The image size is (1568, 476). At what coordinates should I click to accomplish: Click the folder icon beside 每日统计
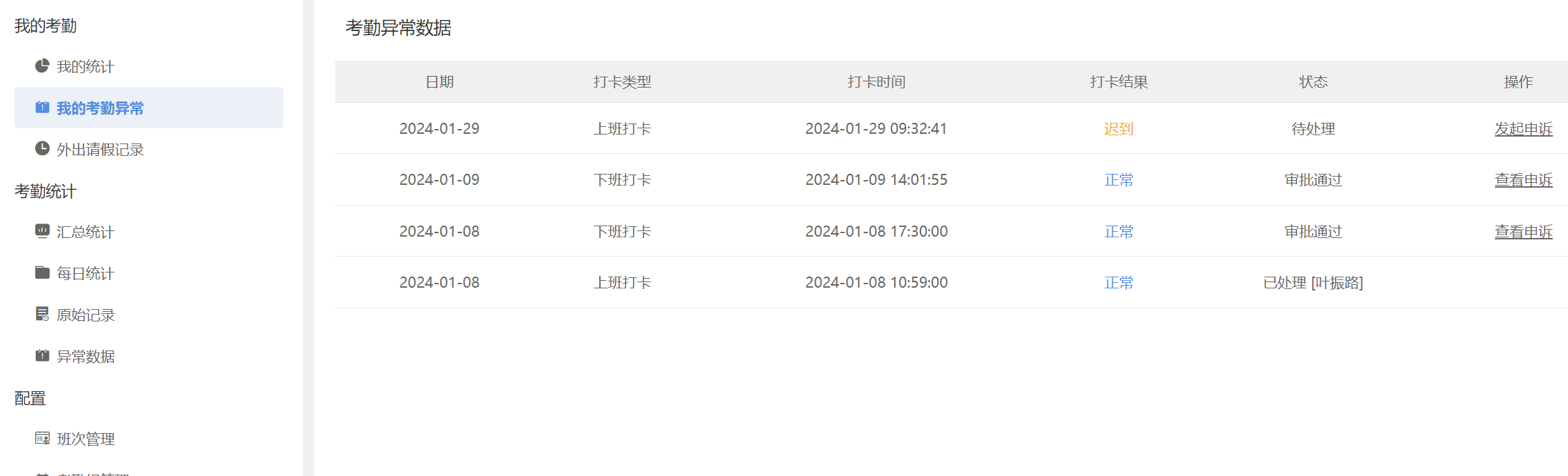coord(42,272)
